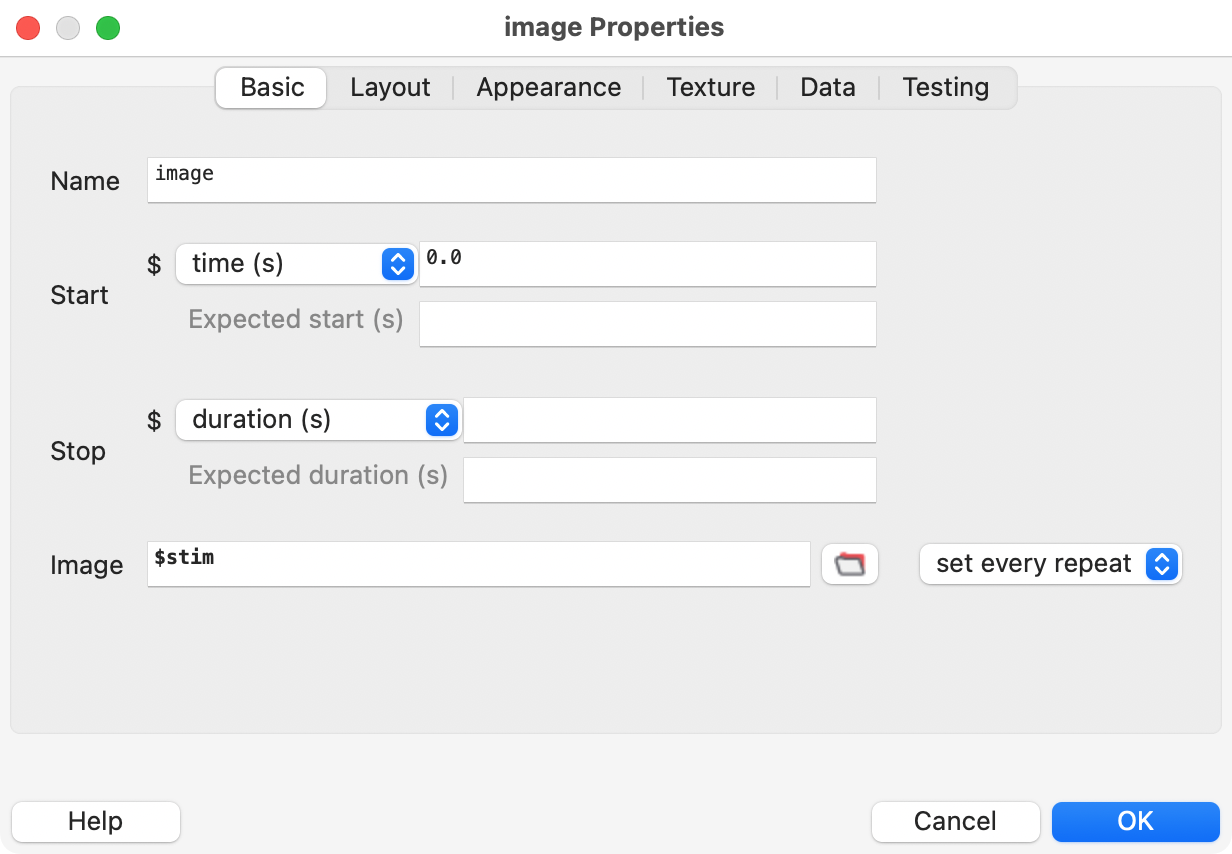Image resolution: width=1232 pixels, height=854 pixels.
Task: Select the Basic tab
Action: 272,88
